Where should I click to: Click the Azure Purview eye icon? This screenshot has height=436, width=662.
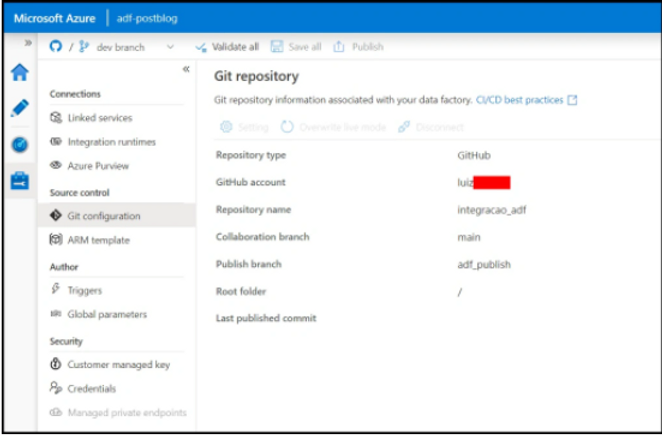tap(56, 165)
